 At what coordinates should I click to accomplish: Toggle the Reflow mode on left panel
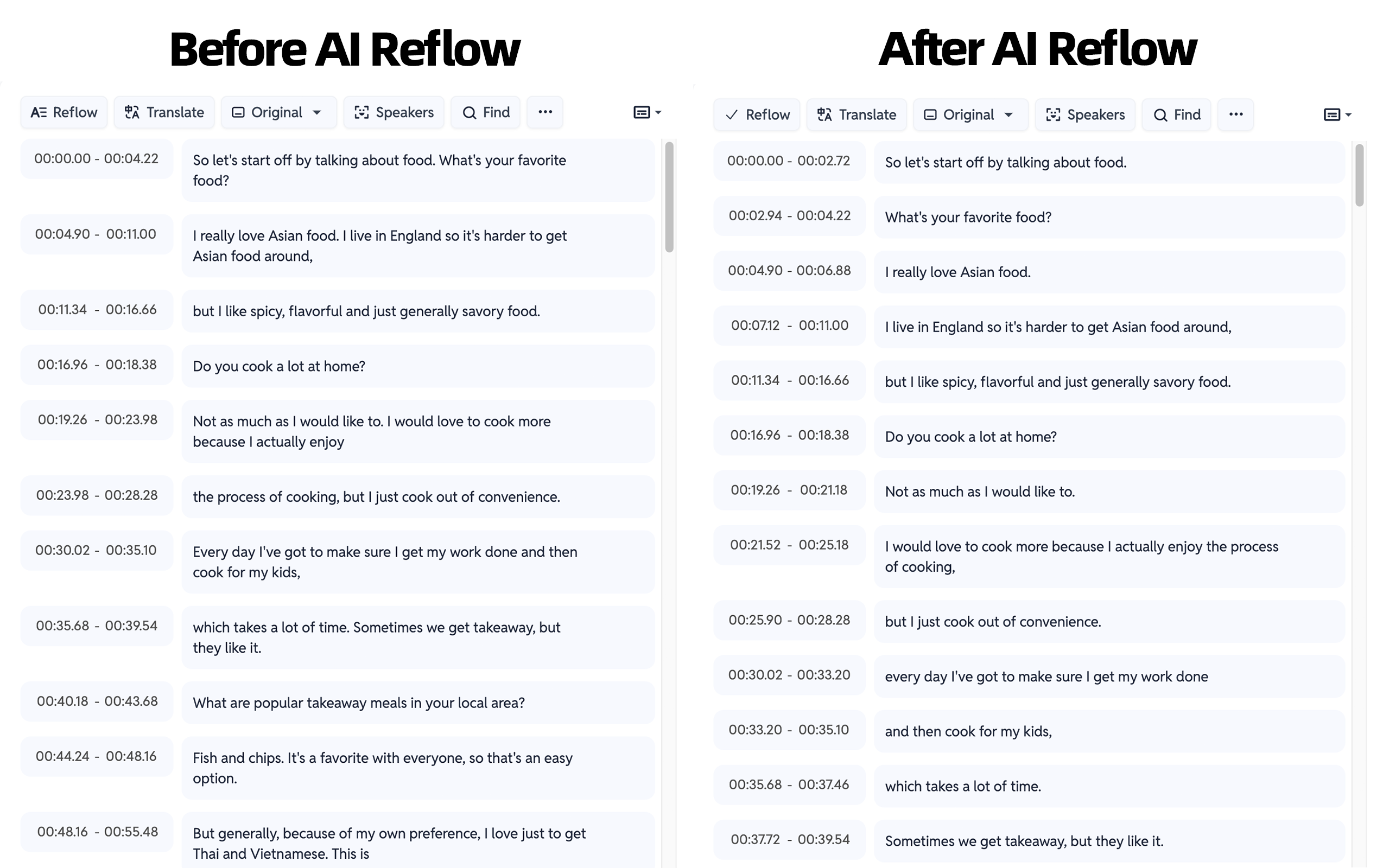point(64,112)
